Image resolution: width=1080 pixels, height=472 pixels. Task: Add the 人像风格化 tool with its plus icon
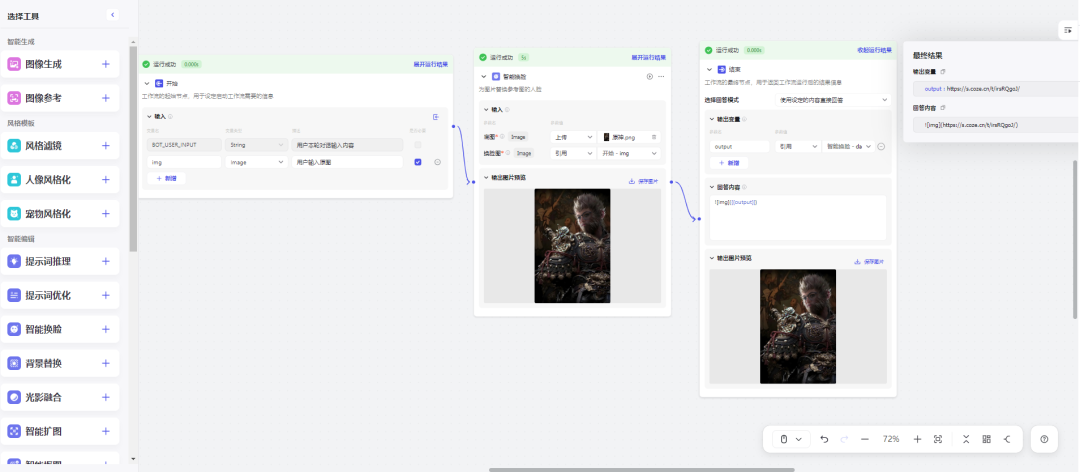coord(105,180)
